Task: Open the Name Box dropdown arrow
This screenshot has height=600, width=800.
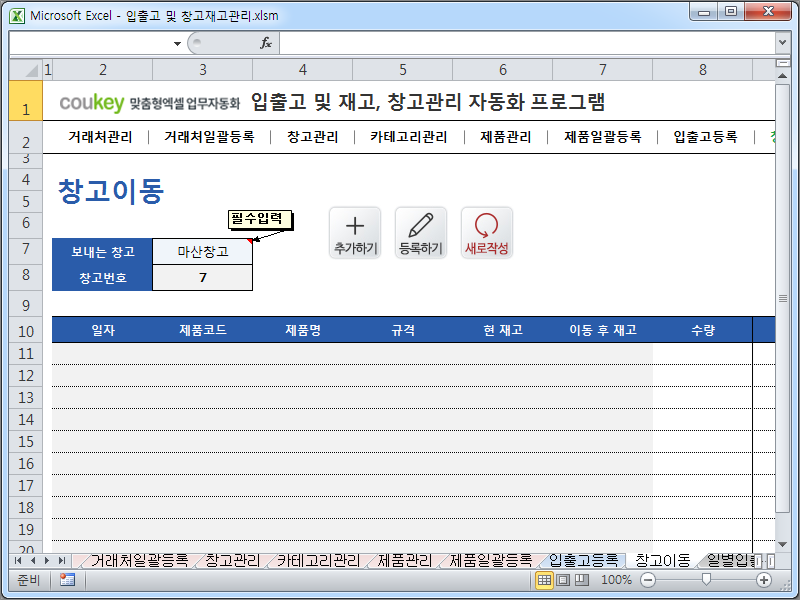Action: pos(177,43)
